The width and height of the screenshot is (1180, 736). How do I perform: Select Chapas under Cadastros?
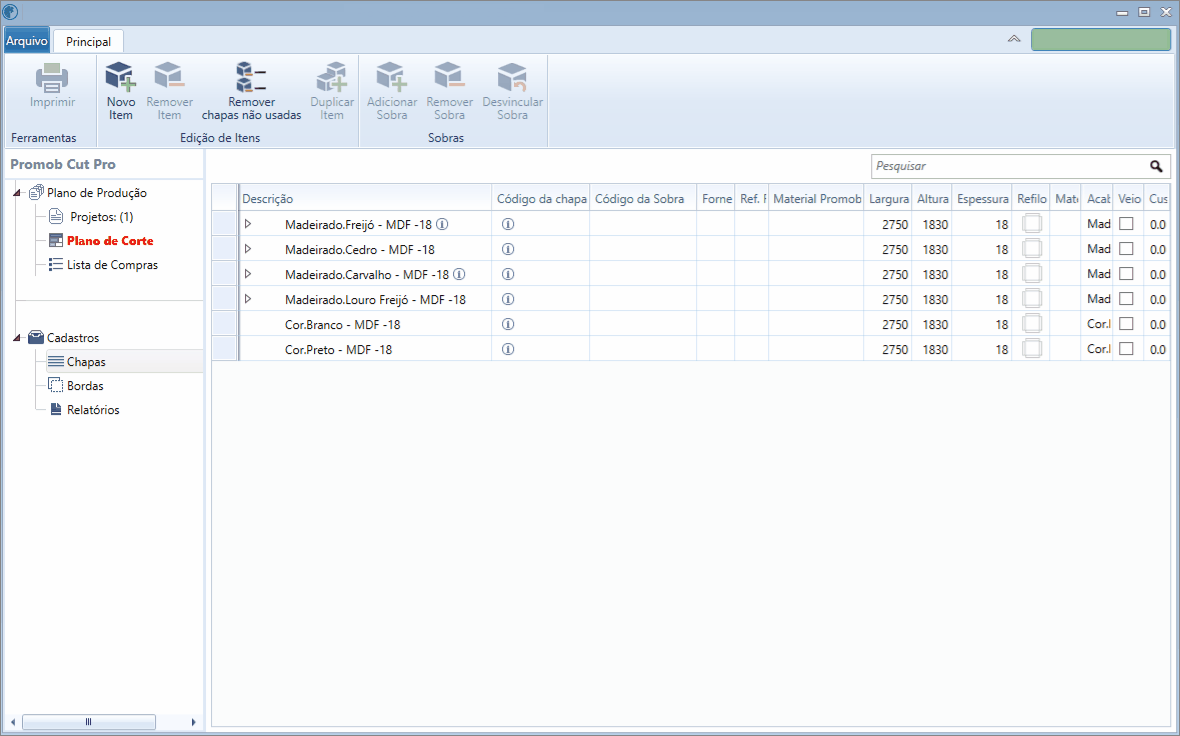[86, 362]
